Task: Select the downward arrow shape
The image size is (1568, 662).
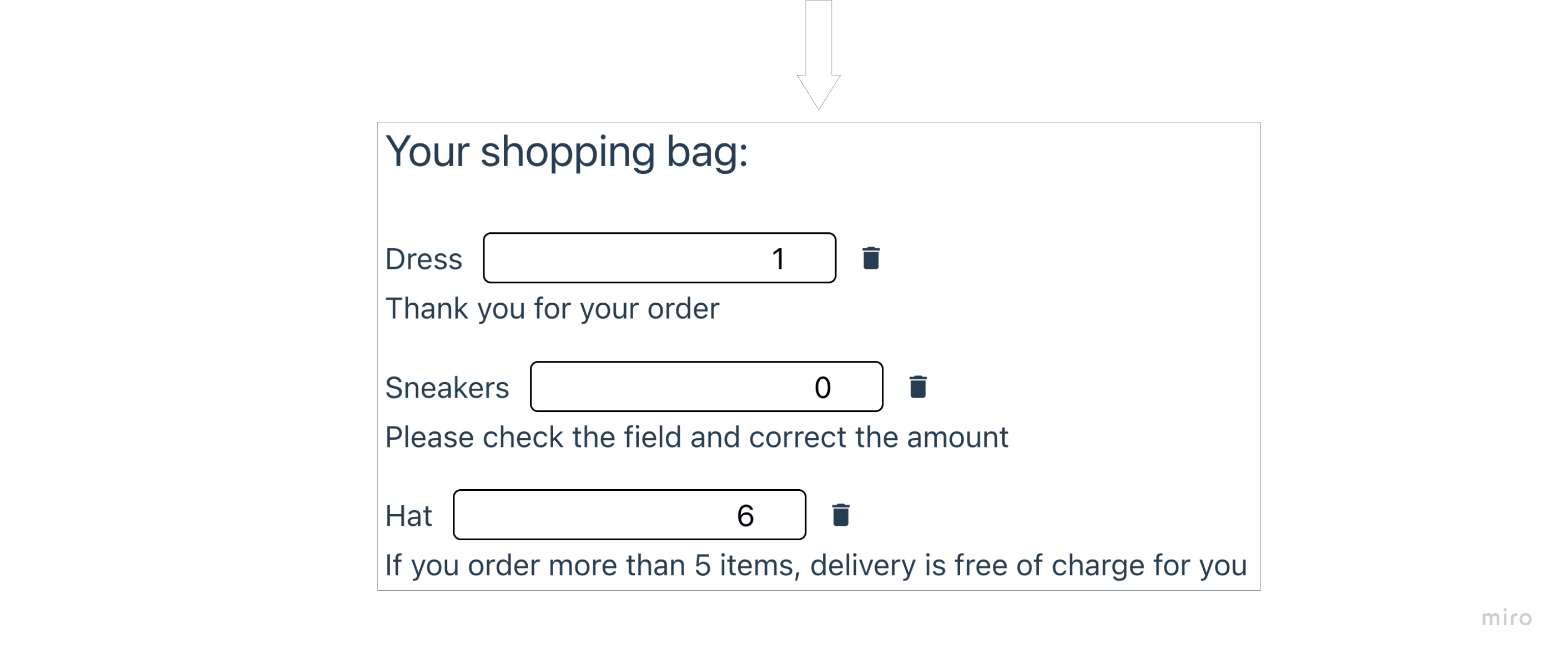Action: (x=819, y=55)
